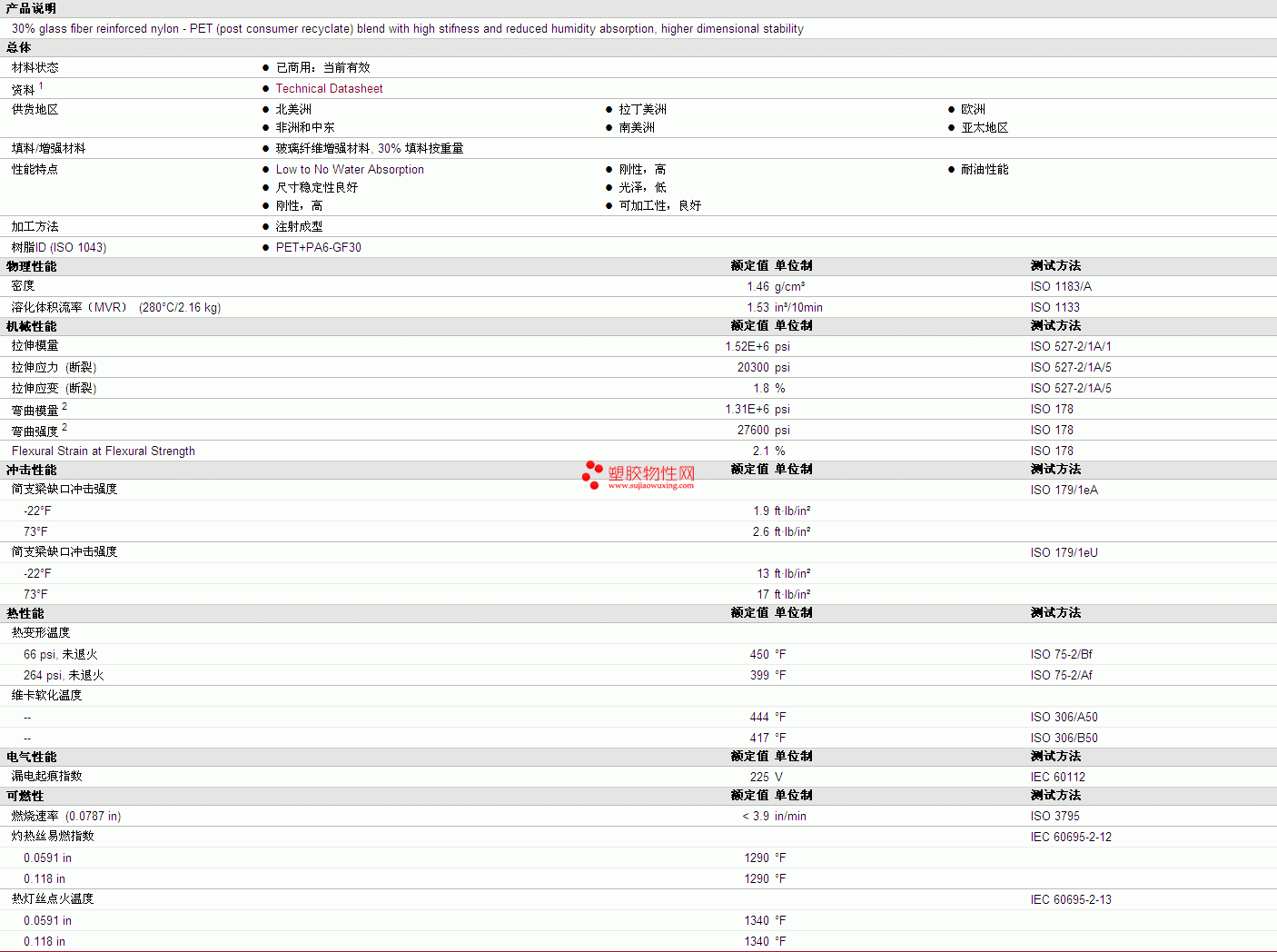
Task: Click footnote 2 superscript beside 弯曲强度
Action: (64, 428)
